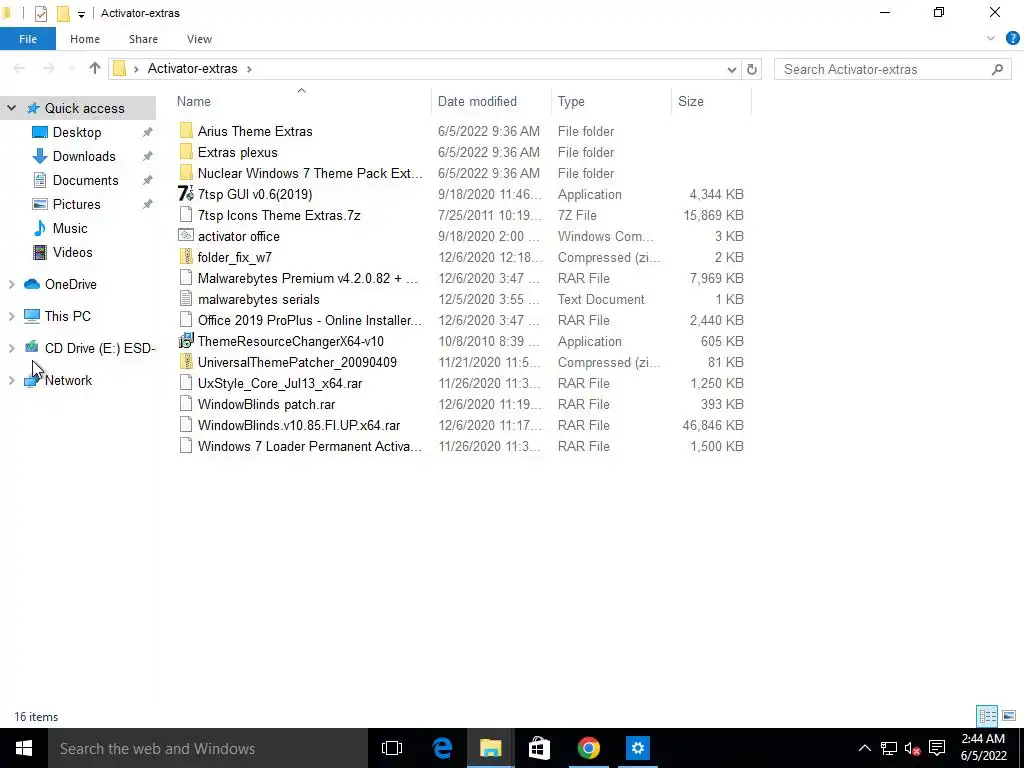Open Documents in Quick access
Viewport: 1024px width, 768px height.
pos(86,181)
